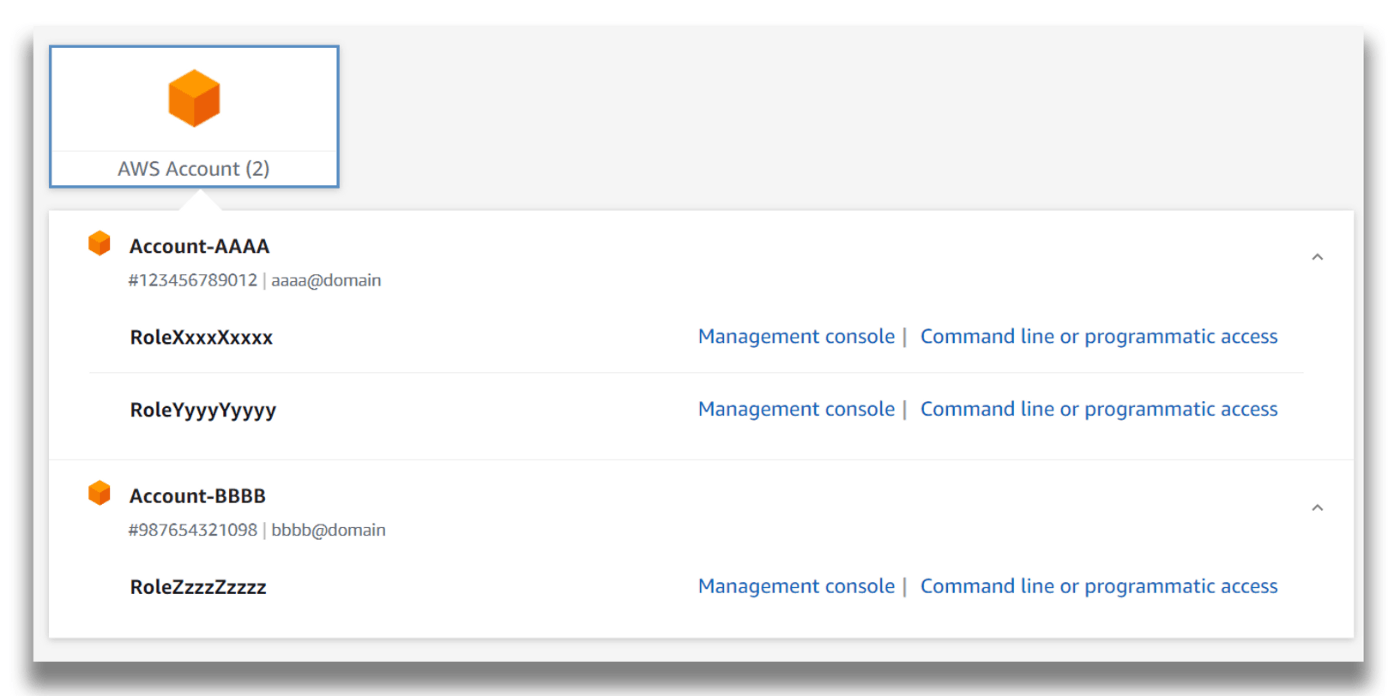Viewport: 1400px width, 696px height.
Task: Click the bbbb@domain email text
Action: [328, 531]
